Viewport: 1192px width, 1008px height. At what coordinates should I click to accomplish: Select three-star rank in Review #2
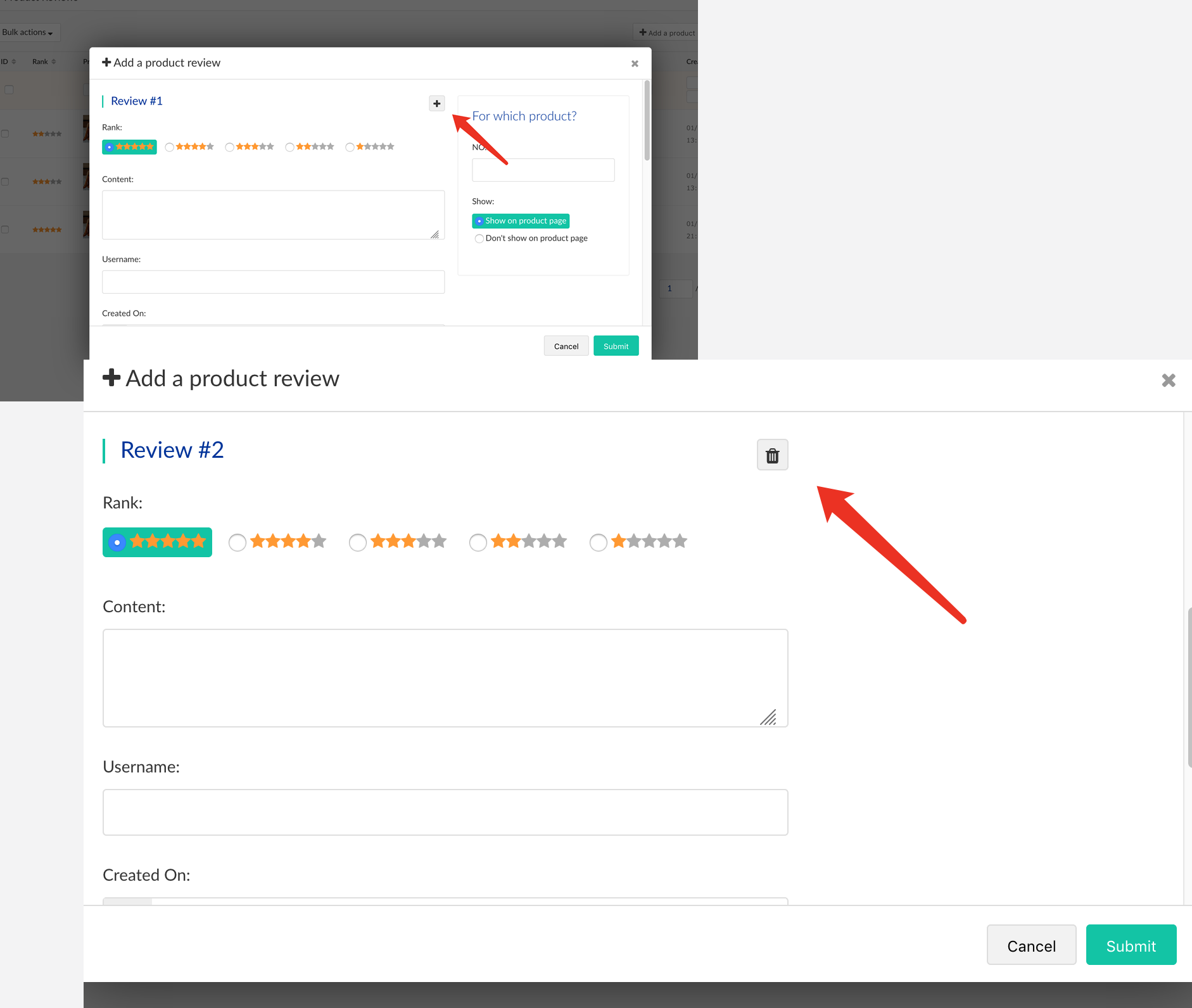[x=358, y=543]
